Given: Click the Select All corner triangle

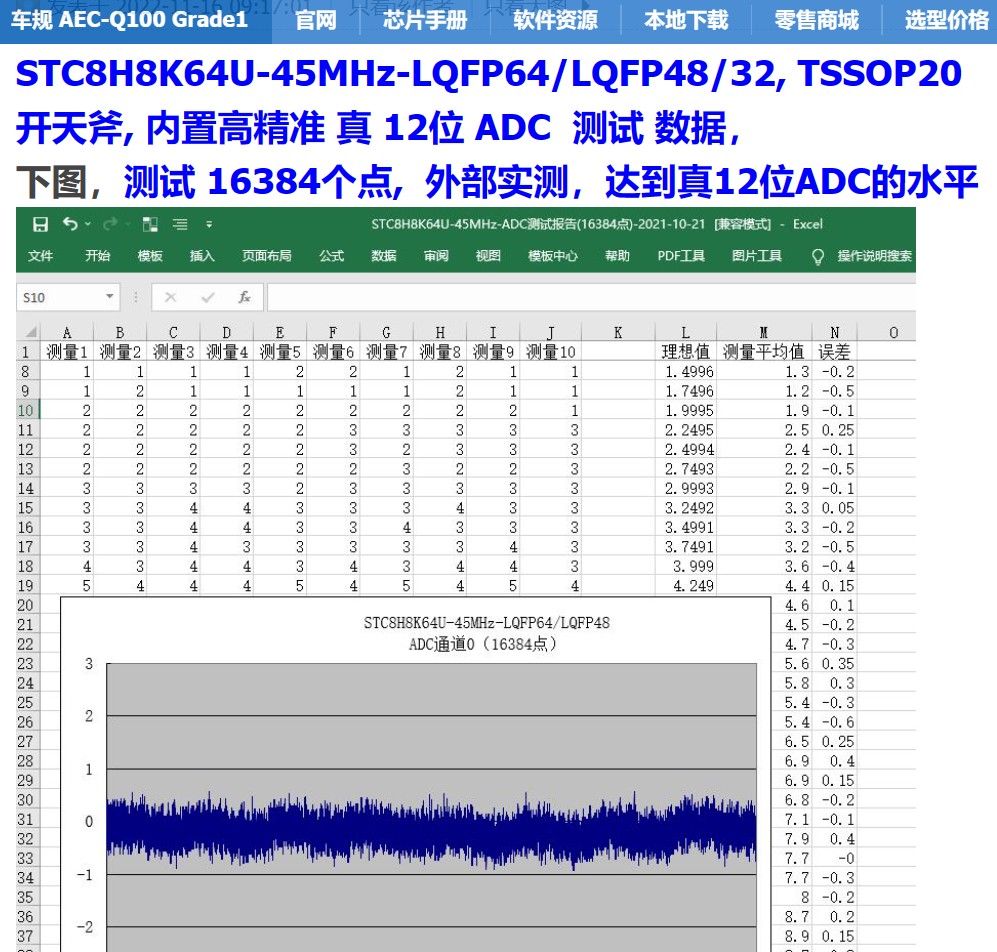Looking at the screenshot, I should [x=30, y=332].
